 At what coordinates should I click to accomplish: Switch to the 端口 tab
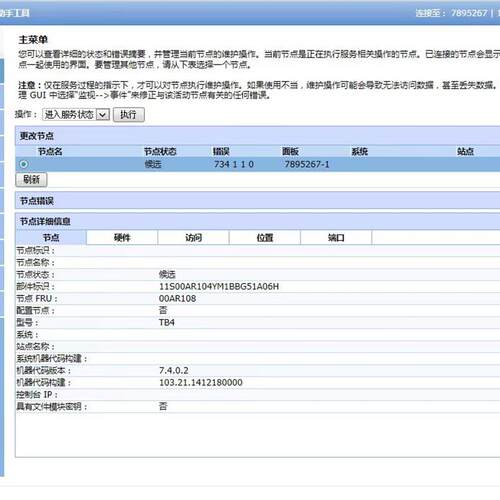(x=336, y=238)
